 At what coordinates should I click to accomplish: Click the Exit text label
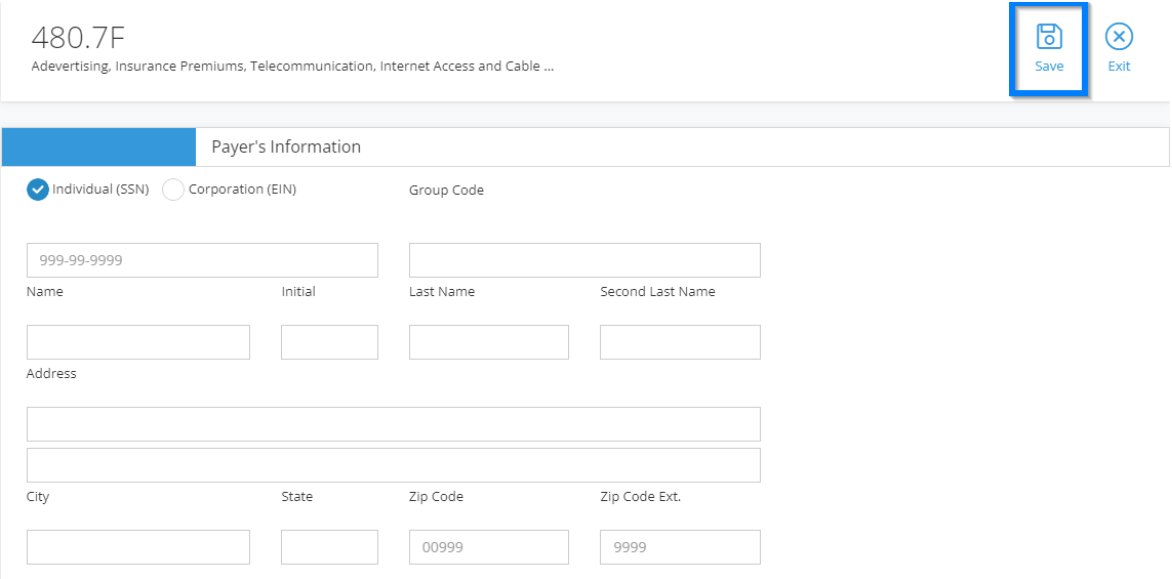click(1119, 66)
